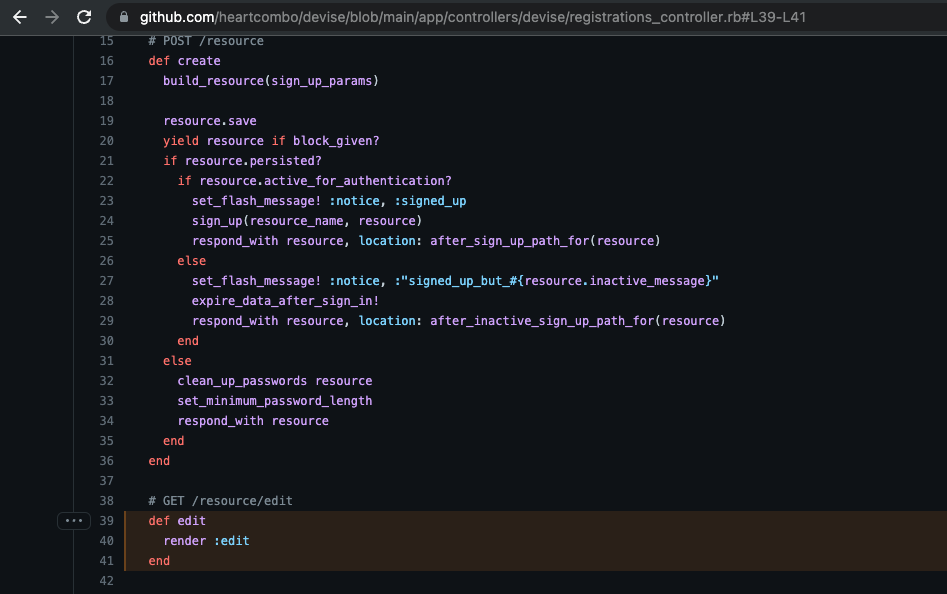Select line number 42

click(x=106, y=581)
